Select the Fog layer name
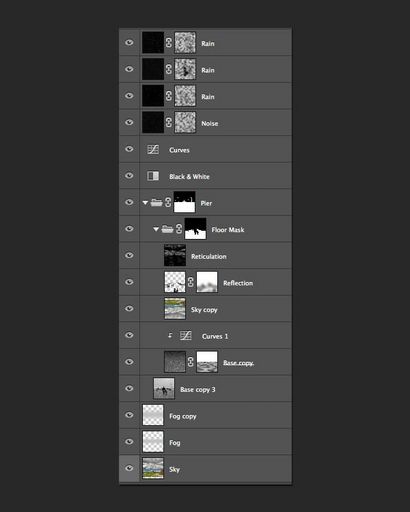Screen dimensions: 410x512 coord(175,443)
